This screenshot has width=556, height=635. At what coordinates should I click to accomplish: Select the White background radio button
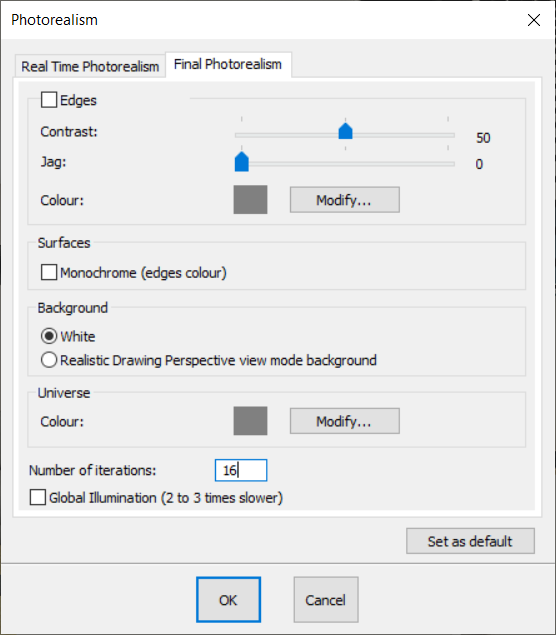49,336
